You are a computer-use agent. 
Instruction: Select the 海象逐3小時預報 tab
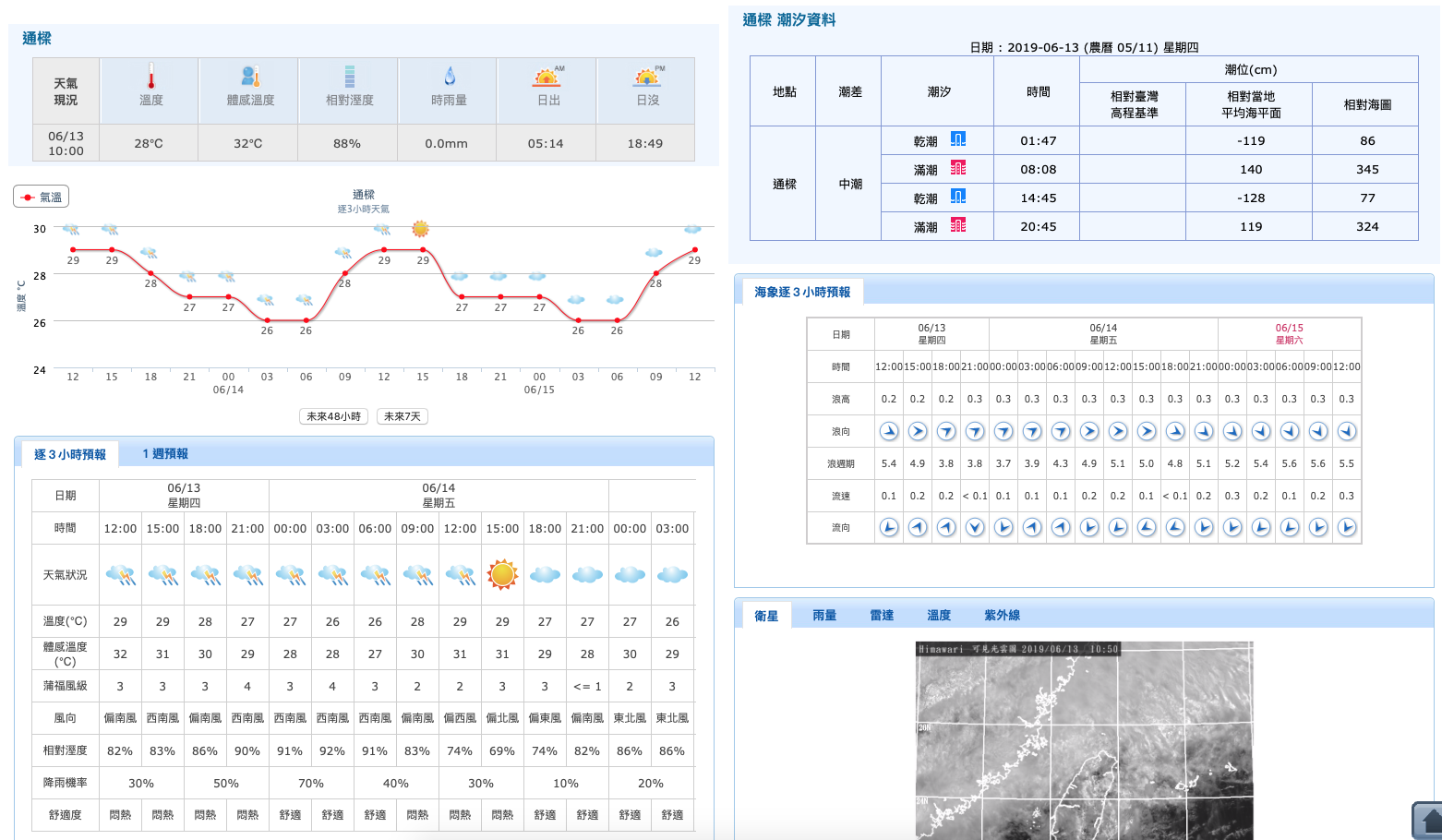802,292
